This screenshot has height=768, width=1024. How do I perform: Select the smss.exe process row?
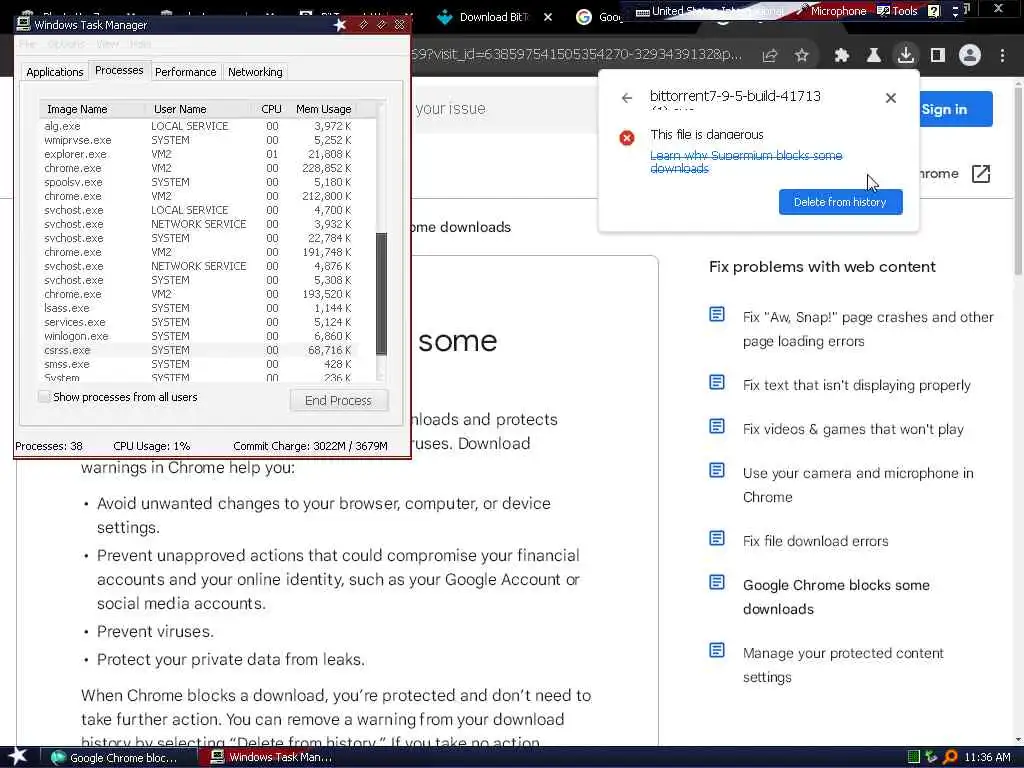coord(199,364)
